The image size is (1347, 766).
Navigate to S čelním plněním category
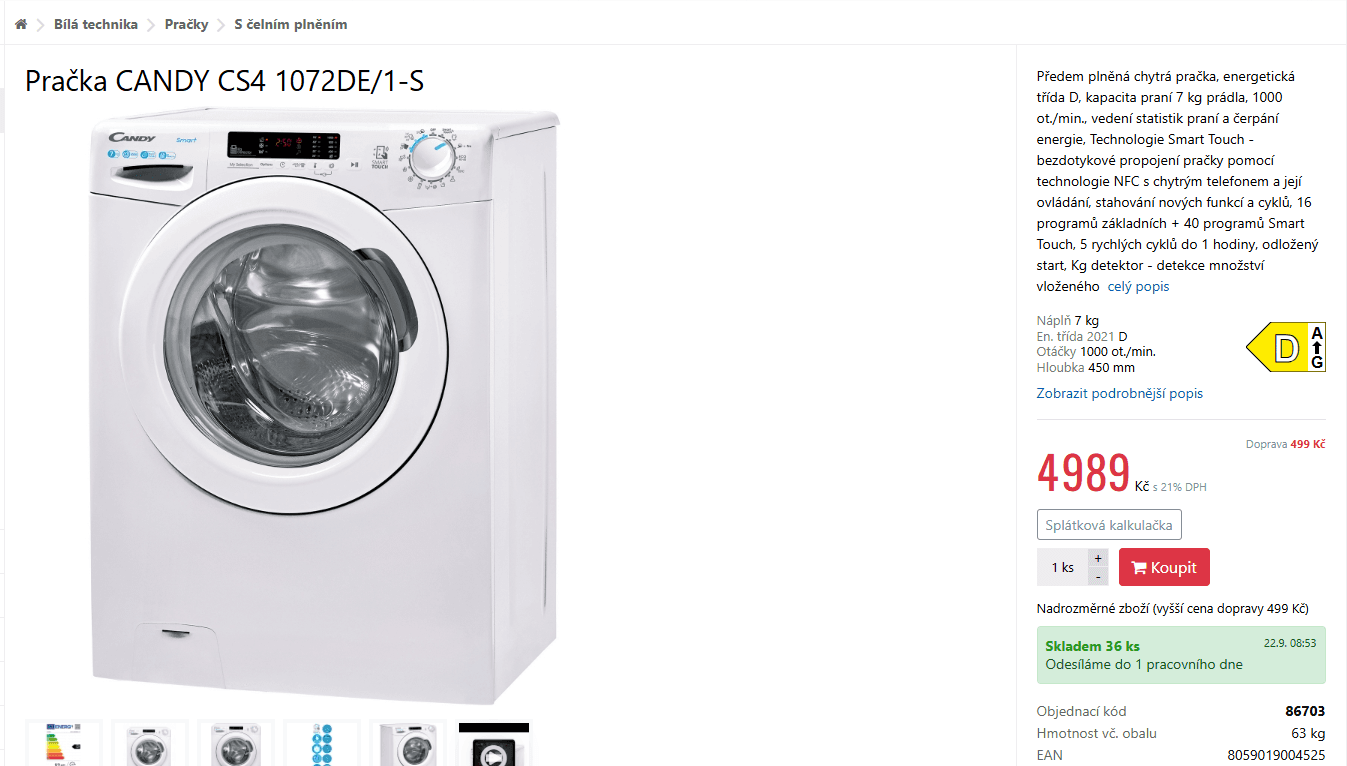(x=291, y=24)
